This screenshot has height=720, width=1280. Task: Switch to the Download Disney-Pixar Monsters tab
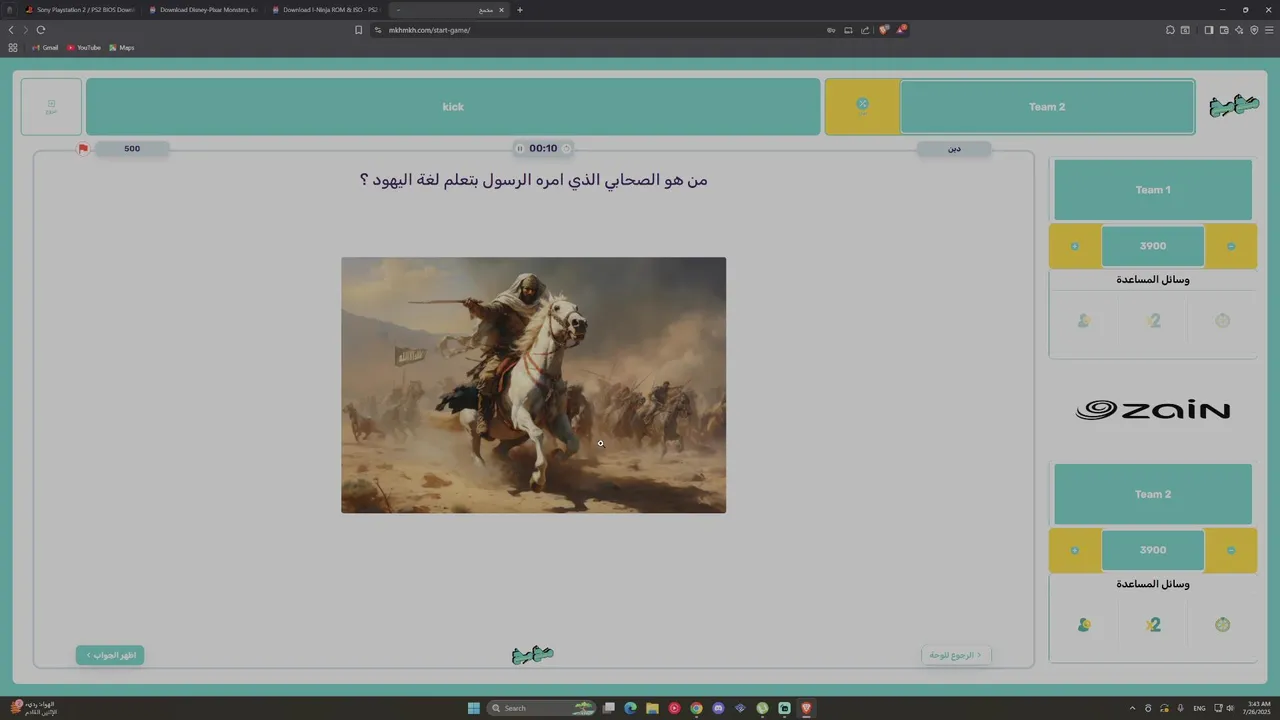[203, 10]
